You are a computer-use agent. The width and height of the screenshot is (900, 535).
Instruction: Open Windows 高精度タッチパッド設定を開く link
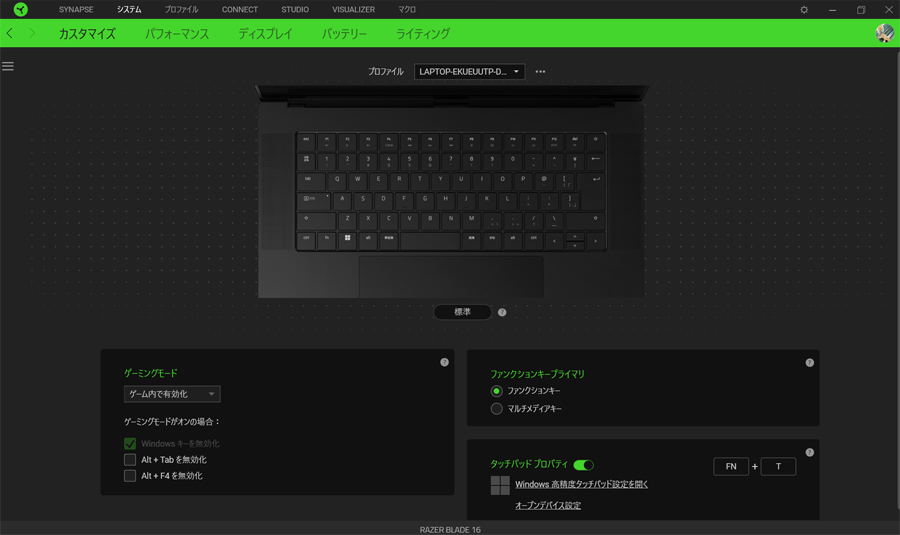click(581, 484)
